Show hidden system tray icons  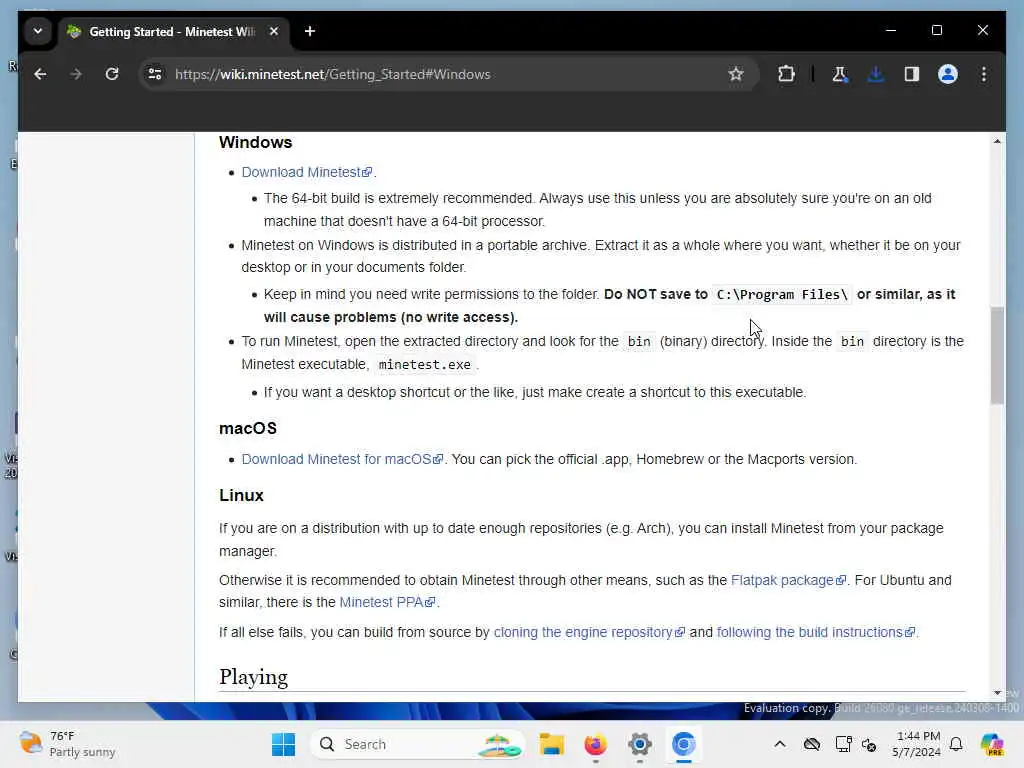(780, 744)
